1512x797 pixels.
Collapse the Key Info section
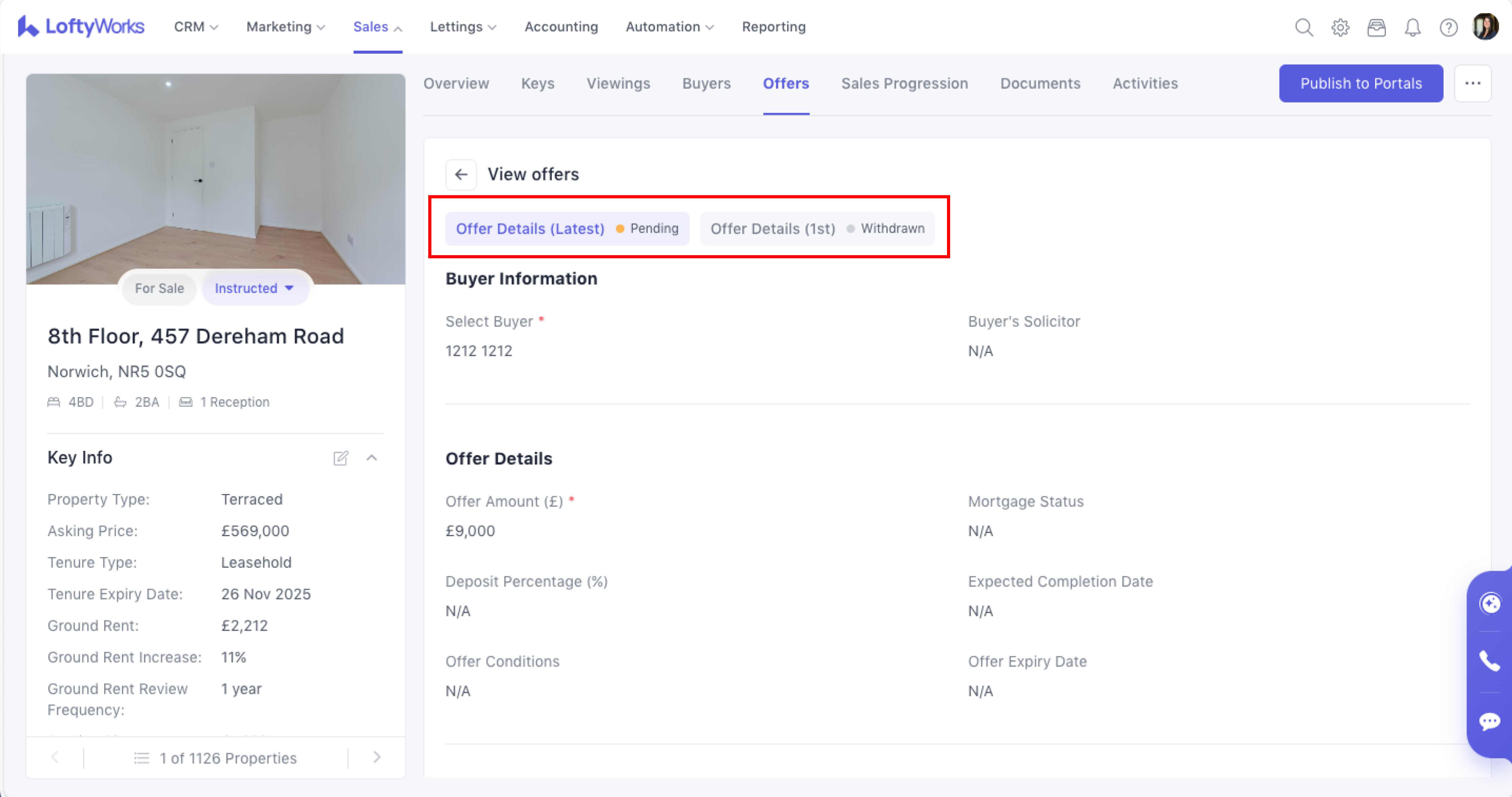click(x=371, y=458)
